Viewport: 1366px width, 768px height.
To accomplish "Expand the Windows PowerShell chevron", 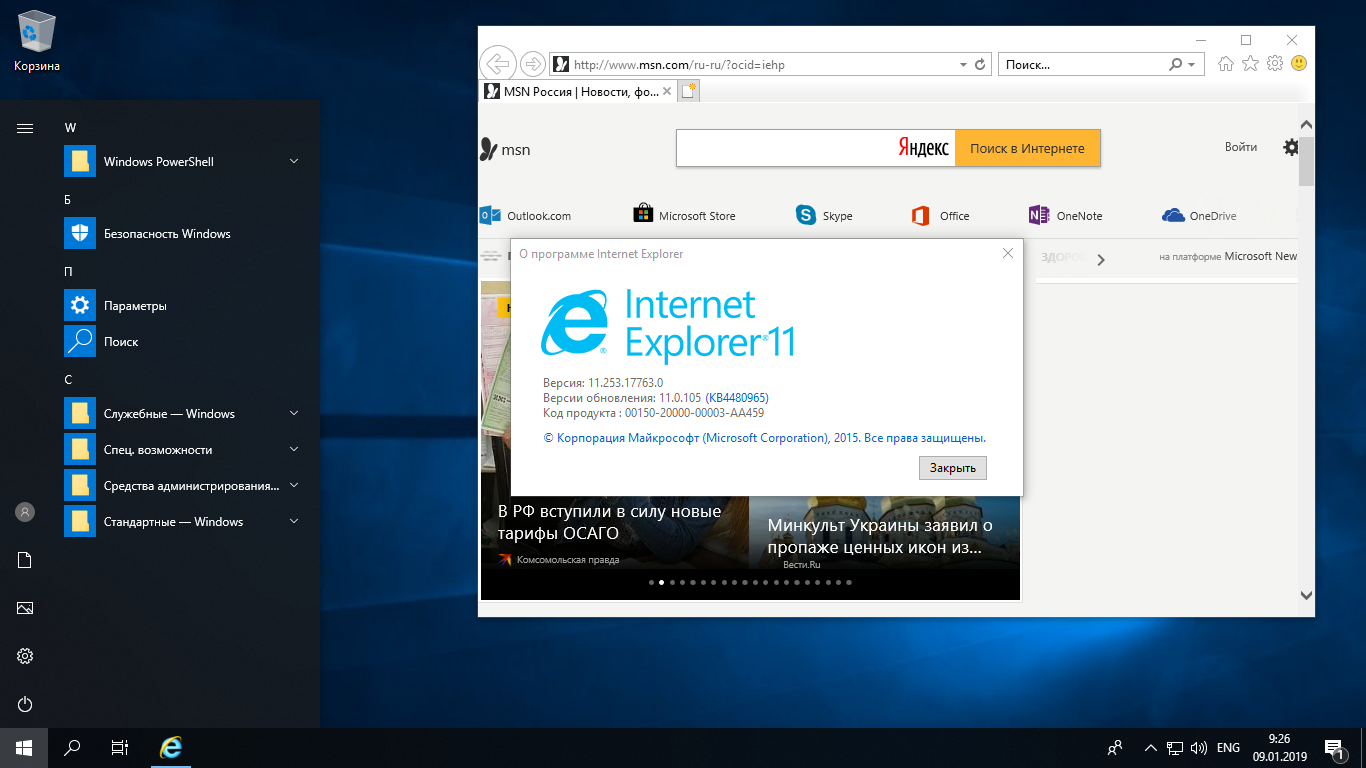I will pos(294,161).
